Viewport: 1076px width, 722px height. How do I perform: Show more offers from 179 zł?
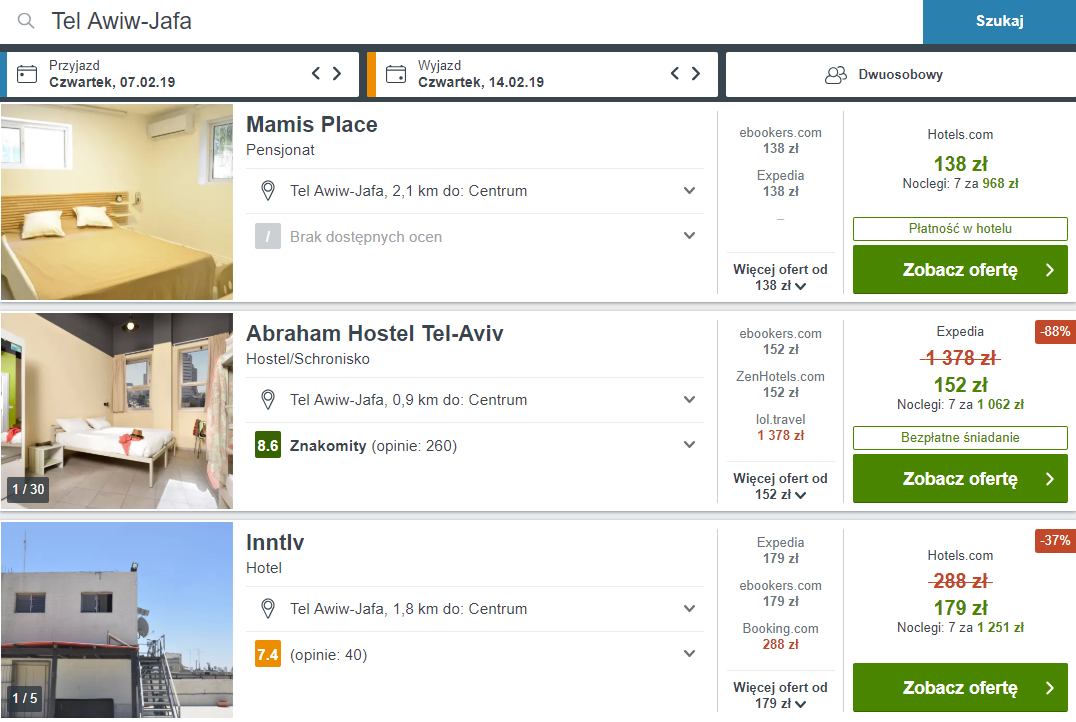click(x=780, y=695)
